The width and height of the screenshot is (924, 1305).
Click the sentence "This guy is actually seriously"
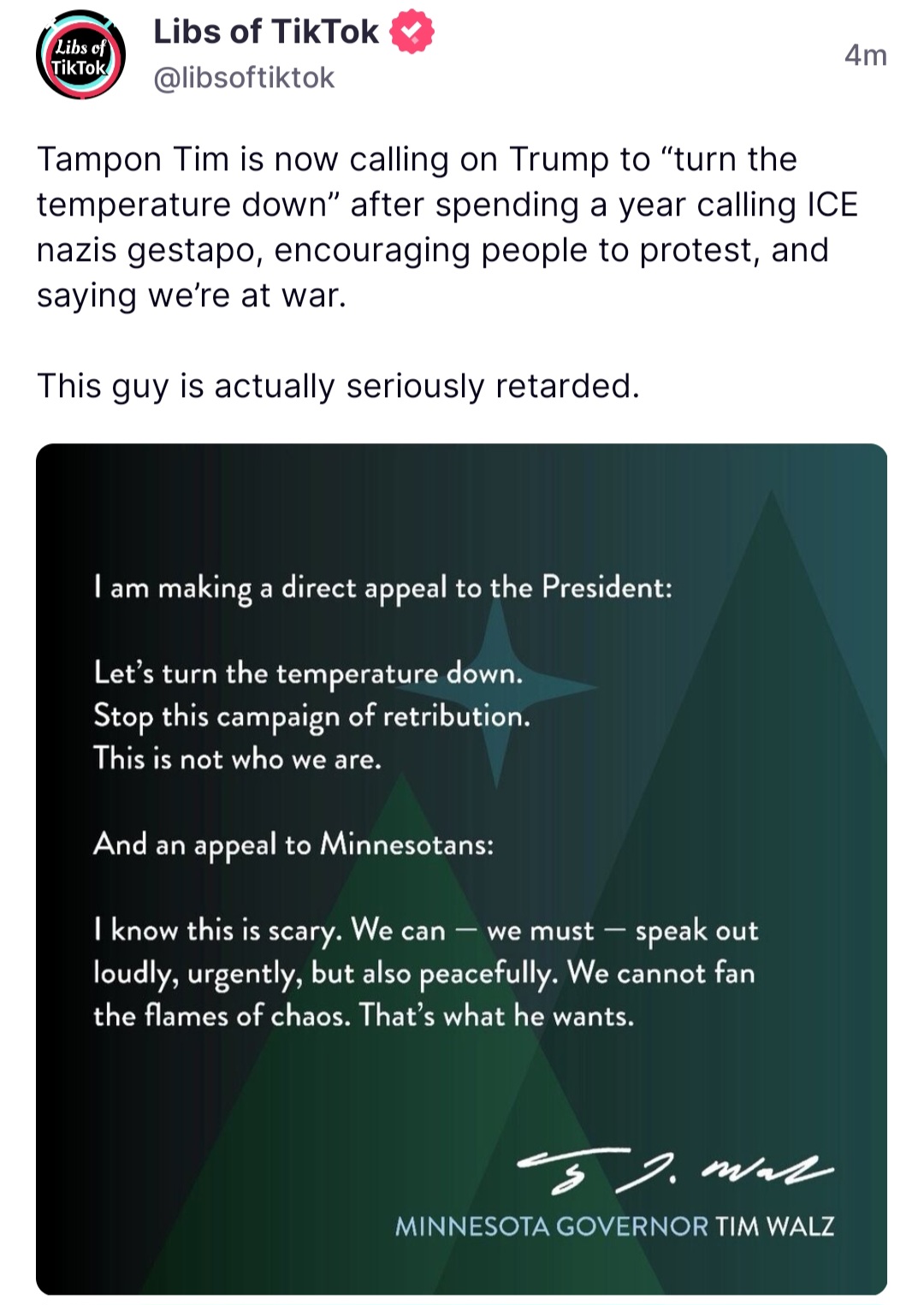[x=338, y=386]
